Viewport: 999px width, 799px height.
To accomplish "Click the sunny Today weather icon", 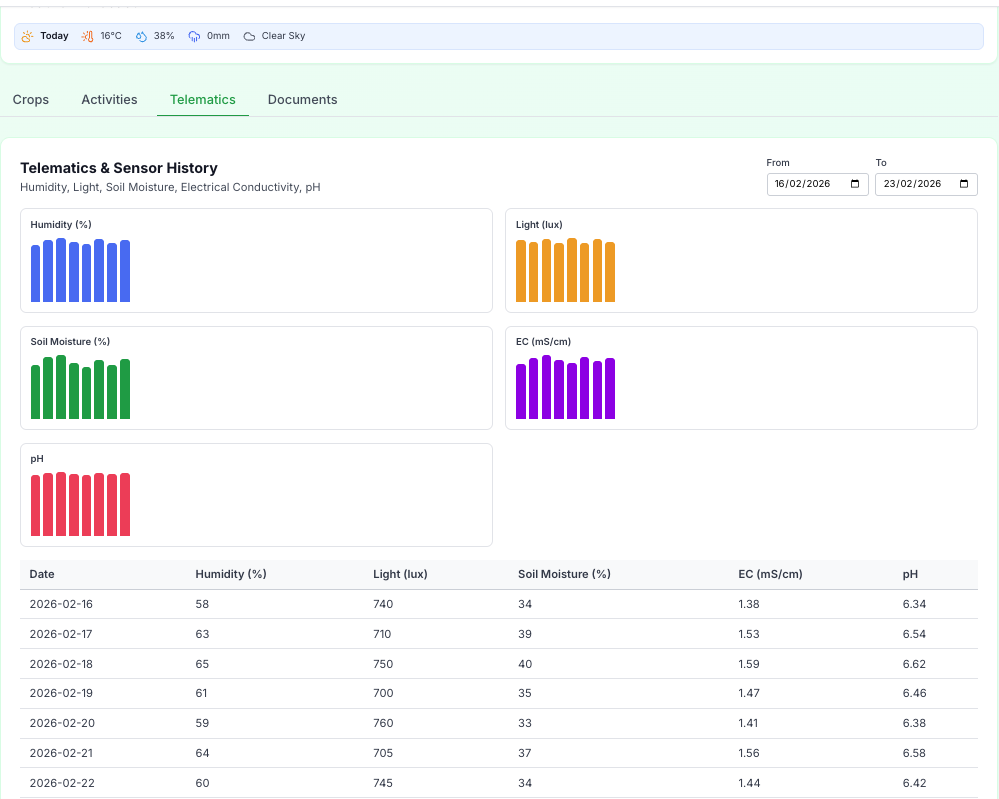I will click(27, 36).
